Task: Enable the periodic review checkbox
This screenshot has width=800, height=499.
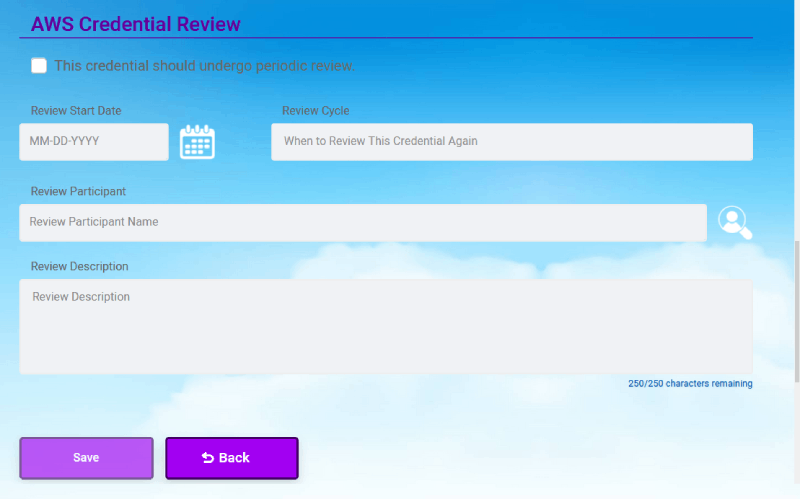Action: coord(39,66)
